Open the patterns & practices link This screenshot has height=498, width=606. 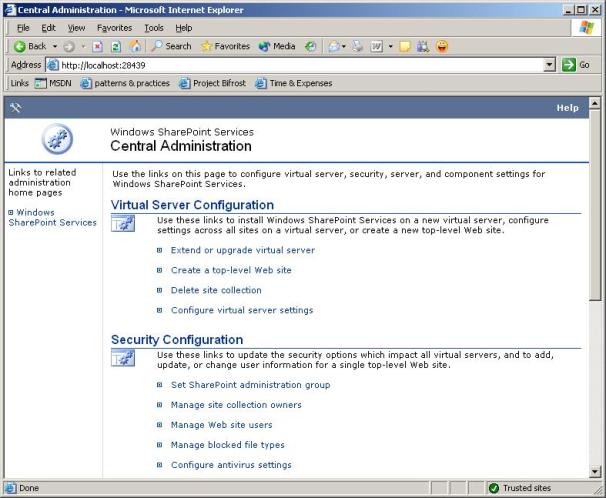point(125,83)
